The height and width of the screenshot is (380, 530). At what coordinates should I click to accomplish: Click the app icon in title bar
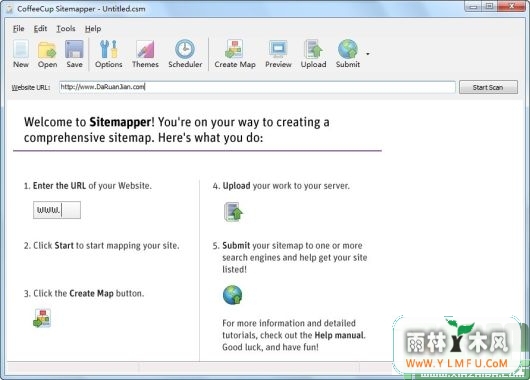point(9,9)
